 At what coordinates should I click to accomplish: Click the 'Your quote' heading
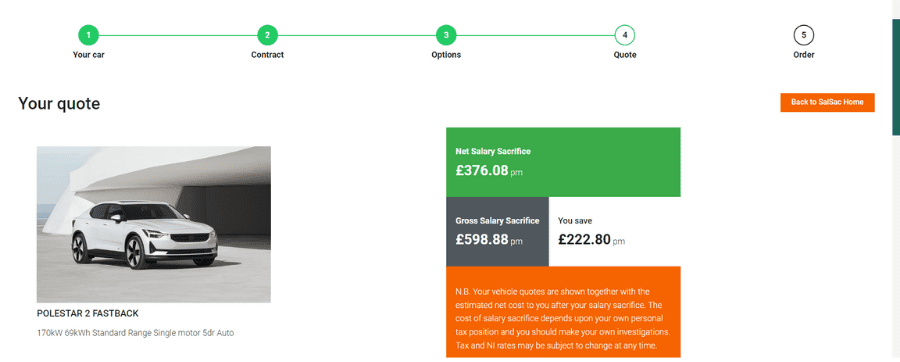click(59, 104)
